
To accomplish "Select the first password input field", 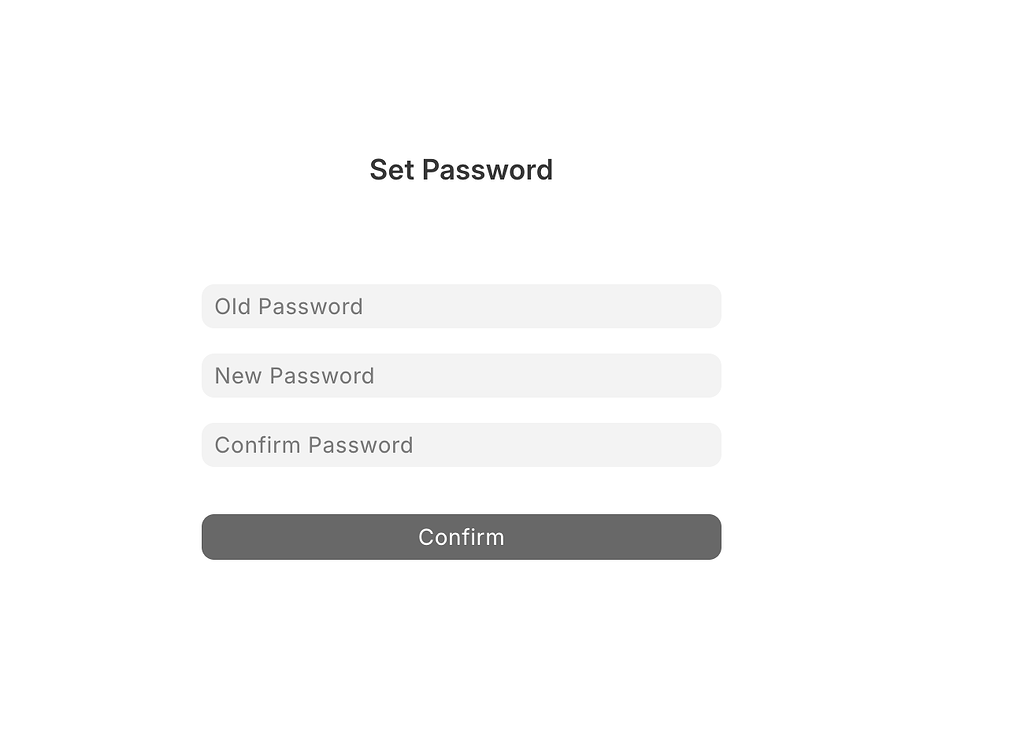I will tap(461, 306).
